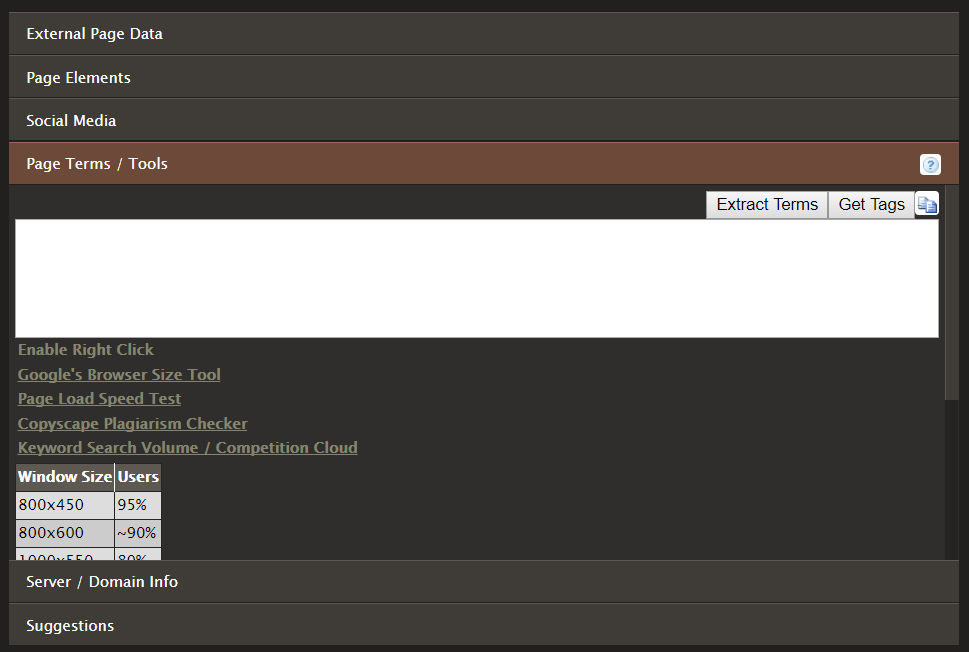Click the copy to clipboard icon
Viewport: 969px width, 652px height.
point(927,204)
